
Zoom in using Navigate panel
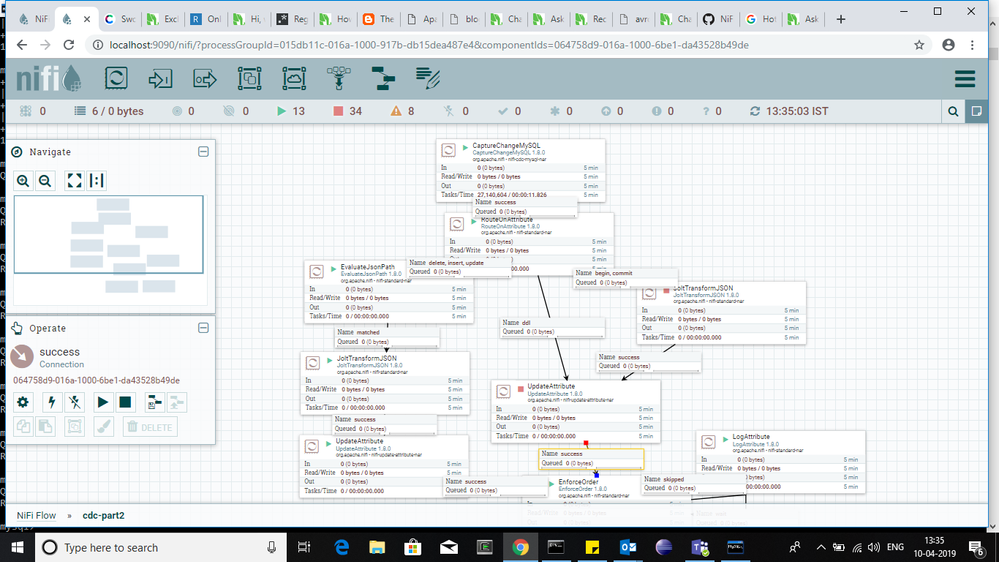tap(23, 181)
